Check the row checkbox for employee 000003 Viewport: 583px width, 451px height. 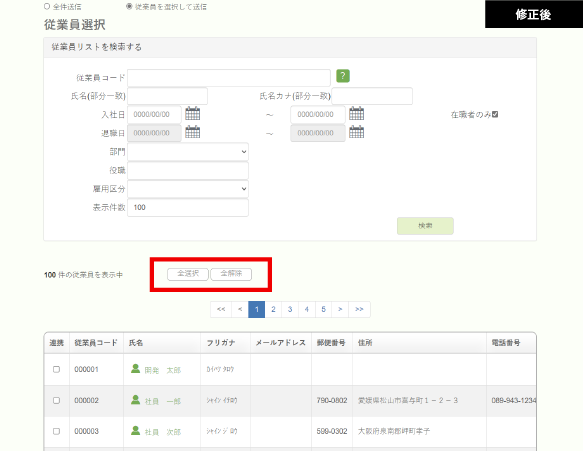[57, 431]
